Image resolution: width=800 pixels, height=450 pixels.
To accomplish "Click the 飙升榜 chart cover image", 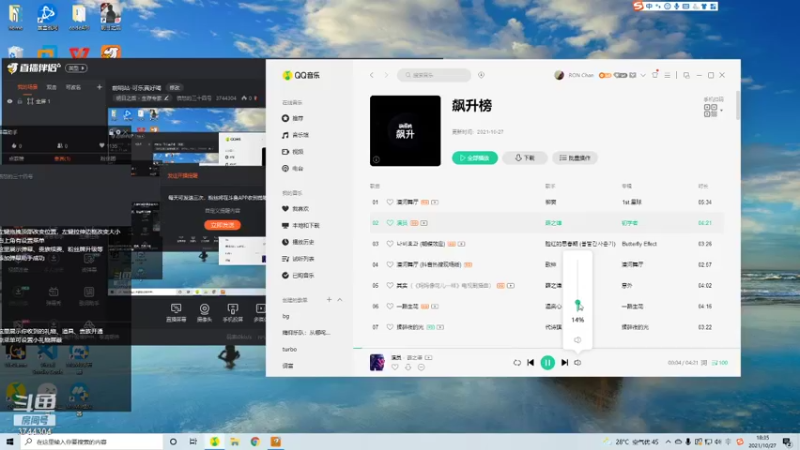I will point(405,131).
